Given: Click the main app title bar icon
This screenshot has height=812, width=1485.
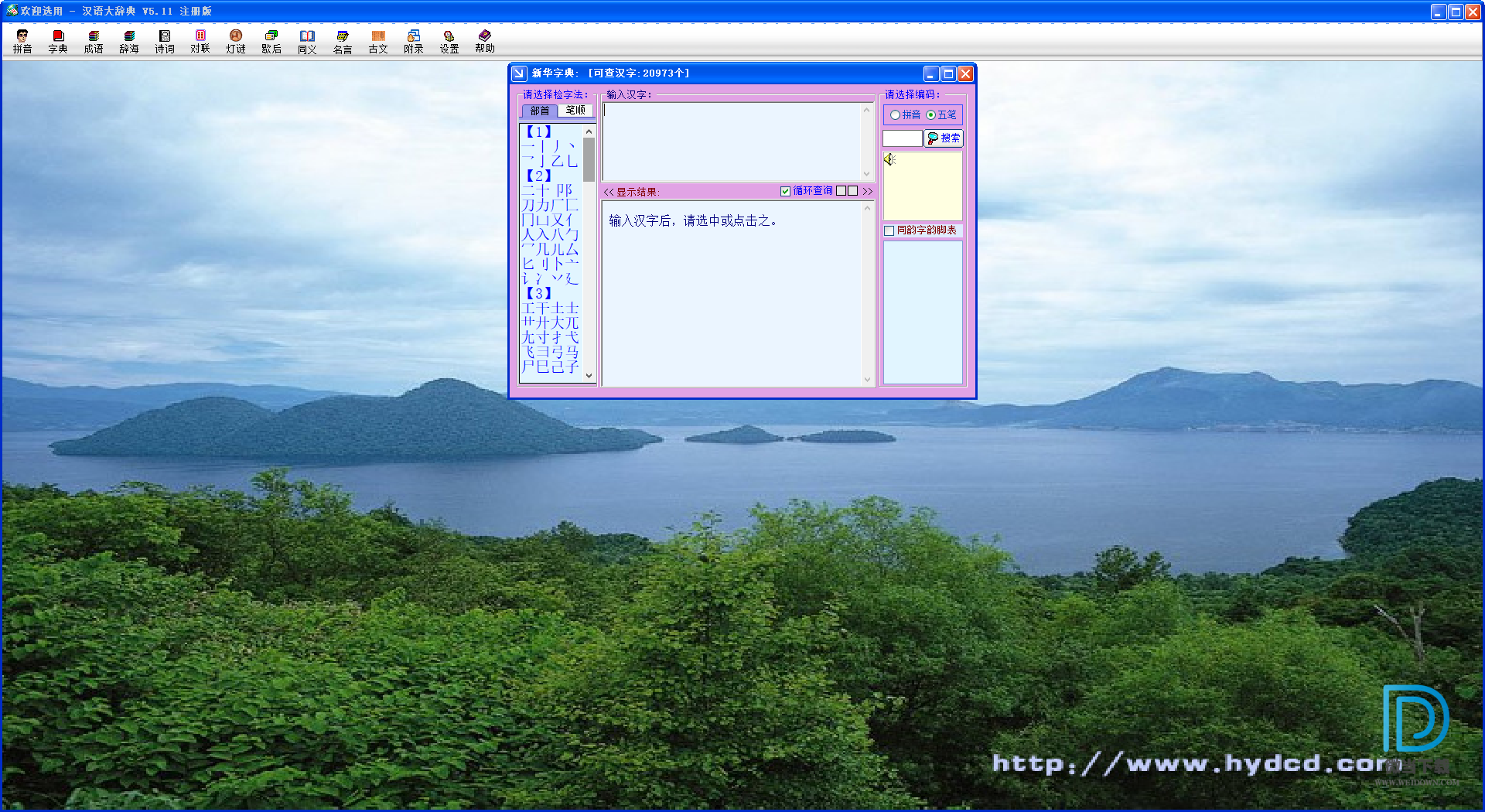Looking at the screenshot, I should (12, 11).
